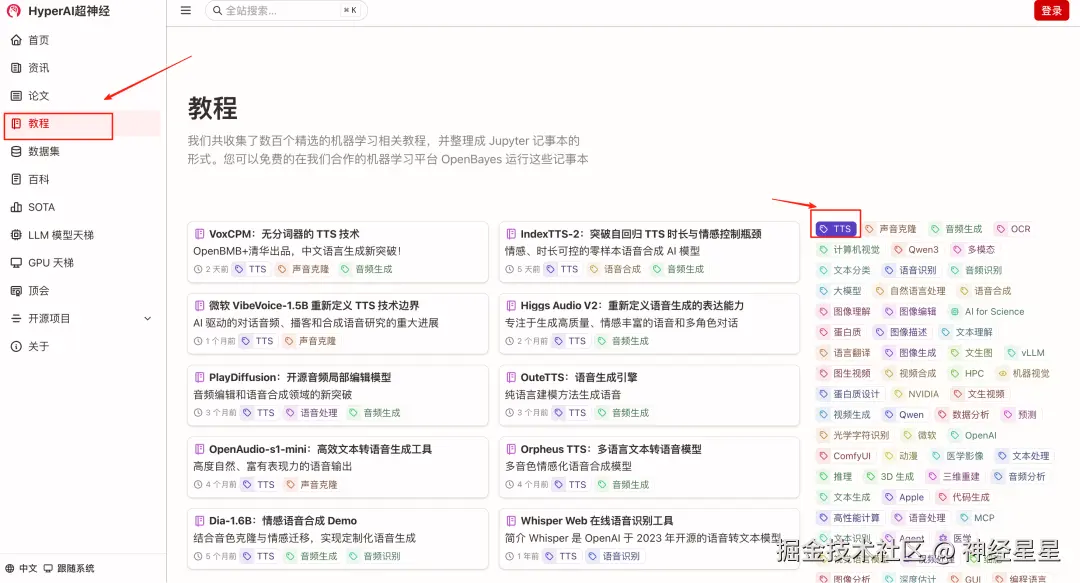Filter by 多模态 tag
The width and height of the screenshot is (1080, 583).
click(x=974, y=249)
